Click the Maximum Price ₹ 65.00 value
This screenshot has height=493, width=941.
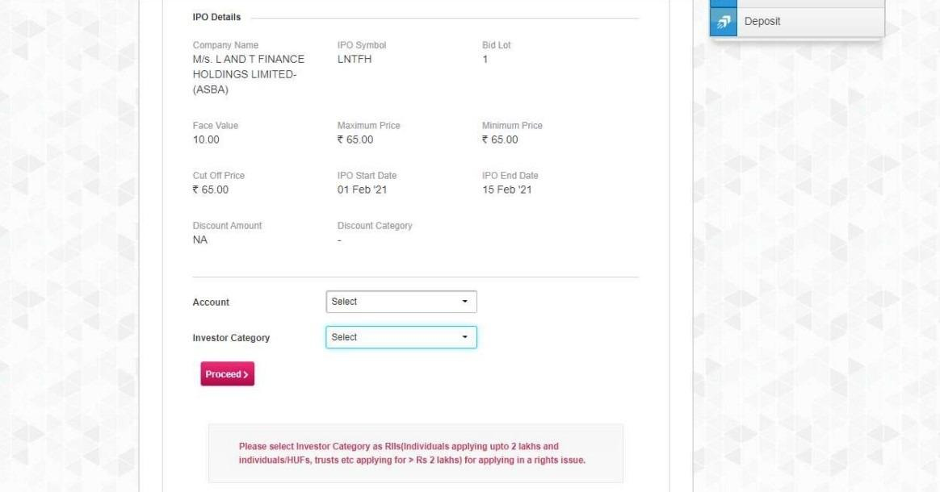[x=356, y=140]
